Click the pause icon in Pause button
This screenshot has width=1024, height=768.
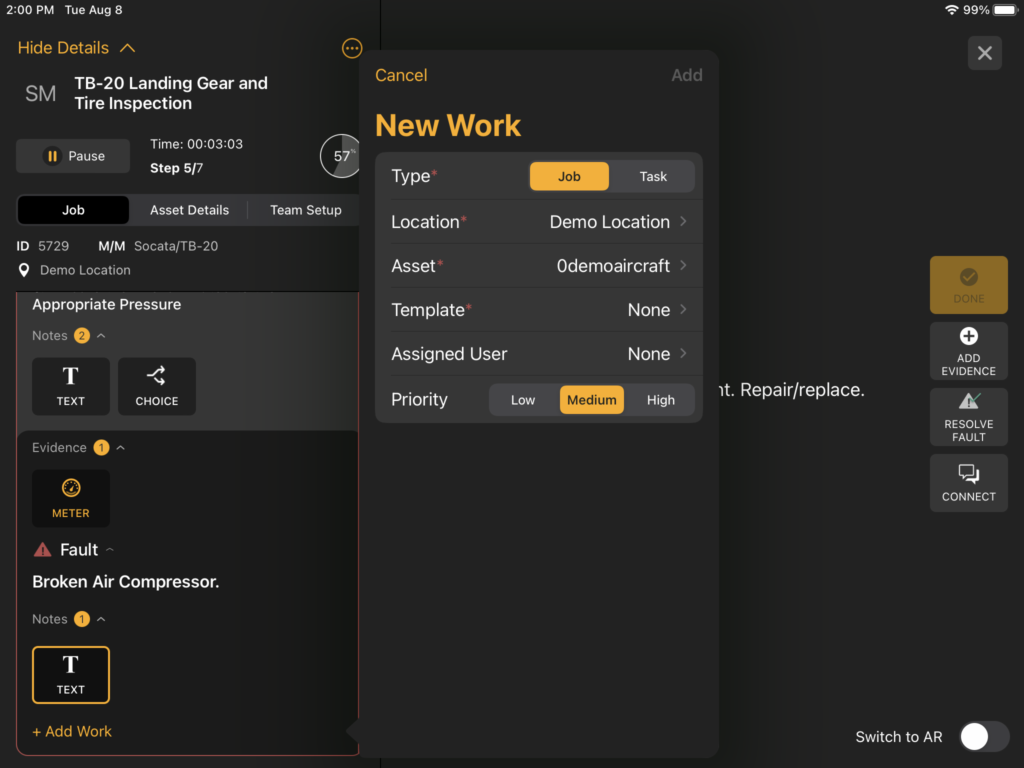click(52, 156)
